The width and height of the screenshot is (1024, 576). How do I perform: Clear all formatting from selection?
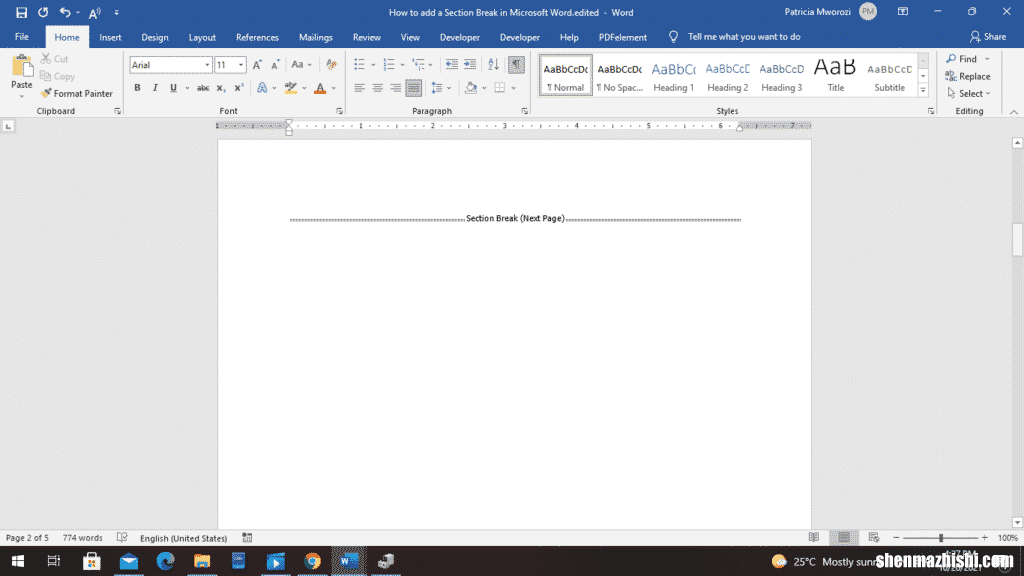tap(331, 65)
